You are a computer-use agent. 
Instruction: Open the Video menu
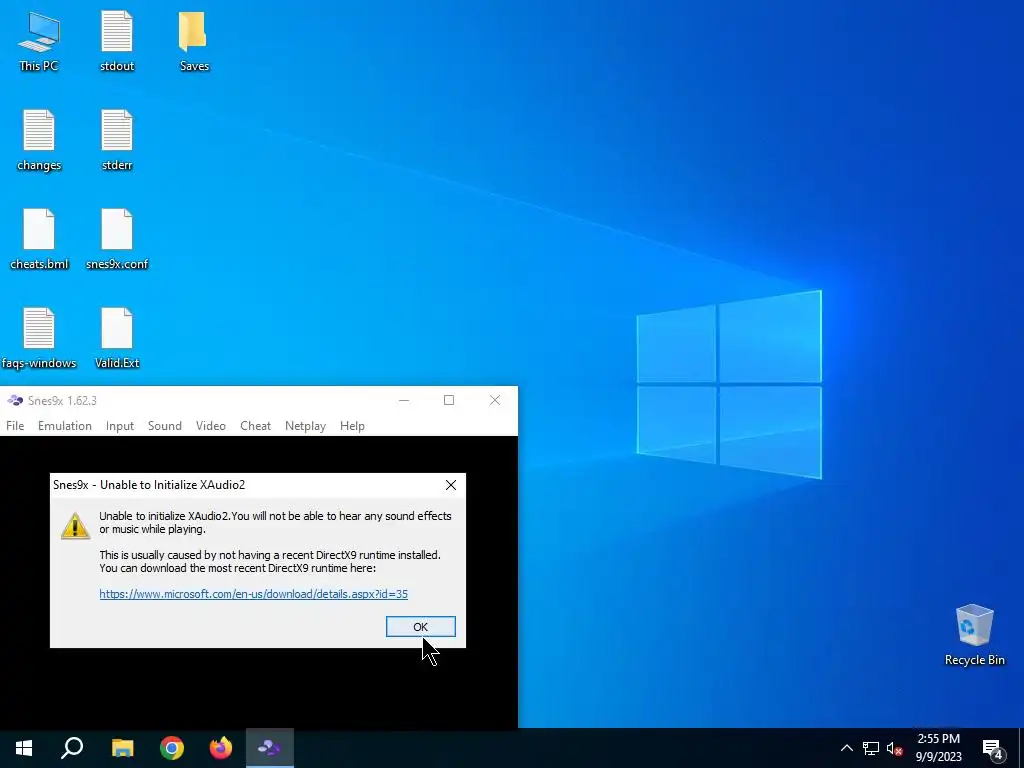pyautogui.click(x=211, y=426)
